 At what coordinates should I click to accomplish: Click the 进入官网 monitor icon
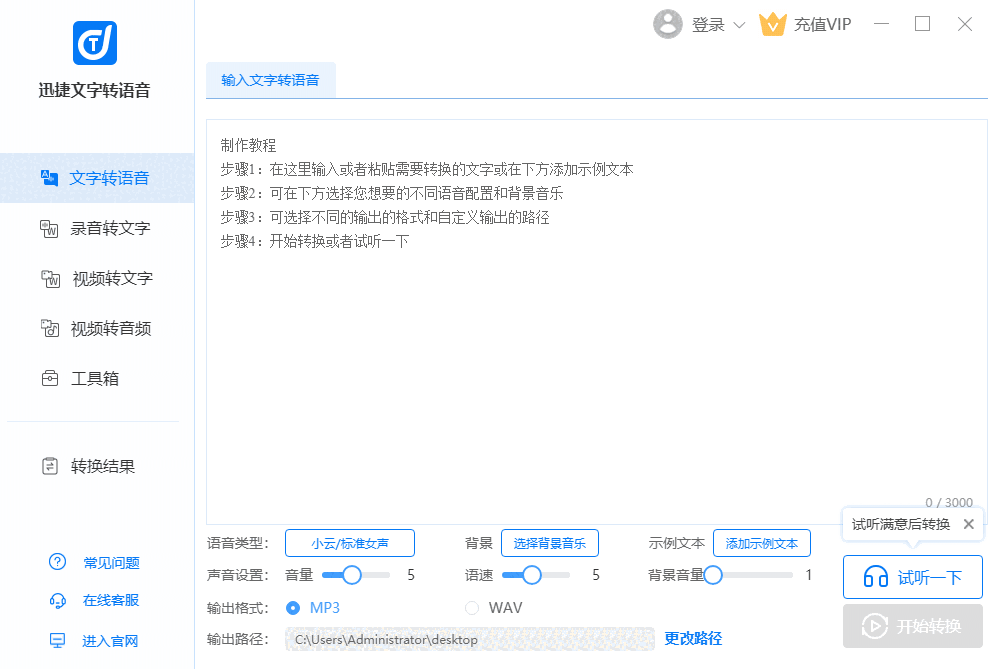coord(58,640)
